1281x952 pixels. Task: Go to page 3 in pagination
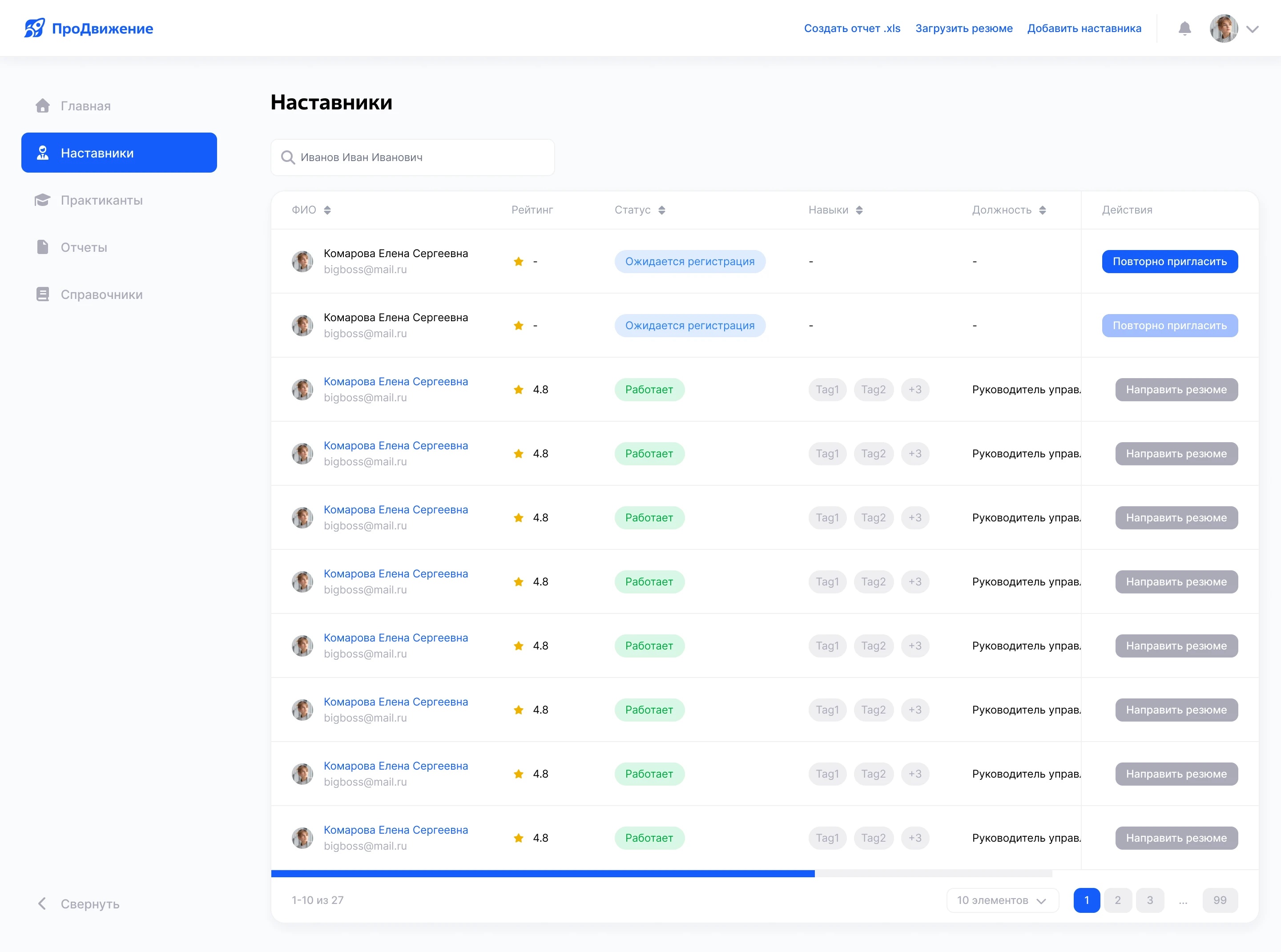[x=1150, y=900]
